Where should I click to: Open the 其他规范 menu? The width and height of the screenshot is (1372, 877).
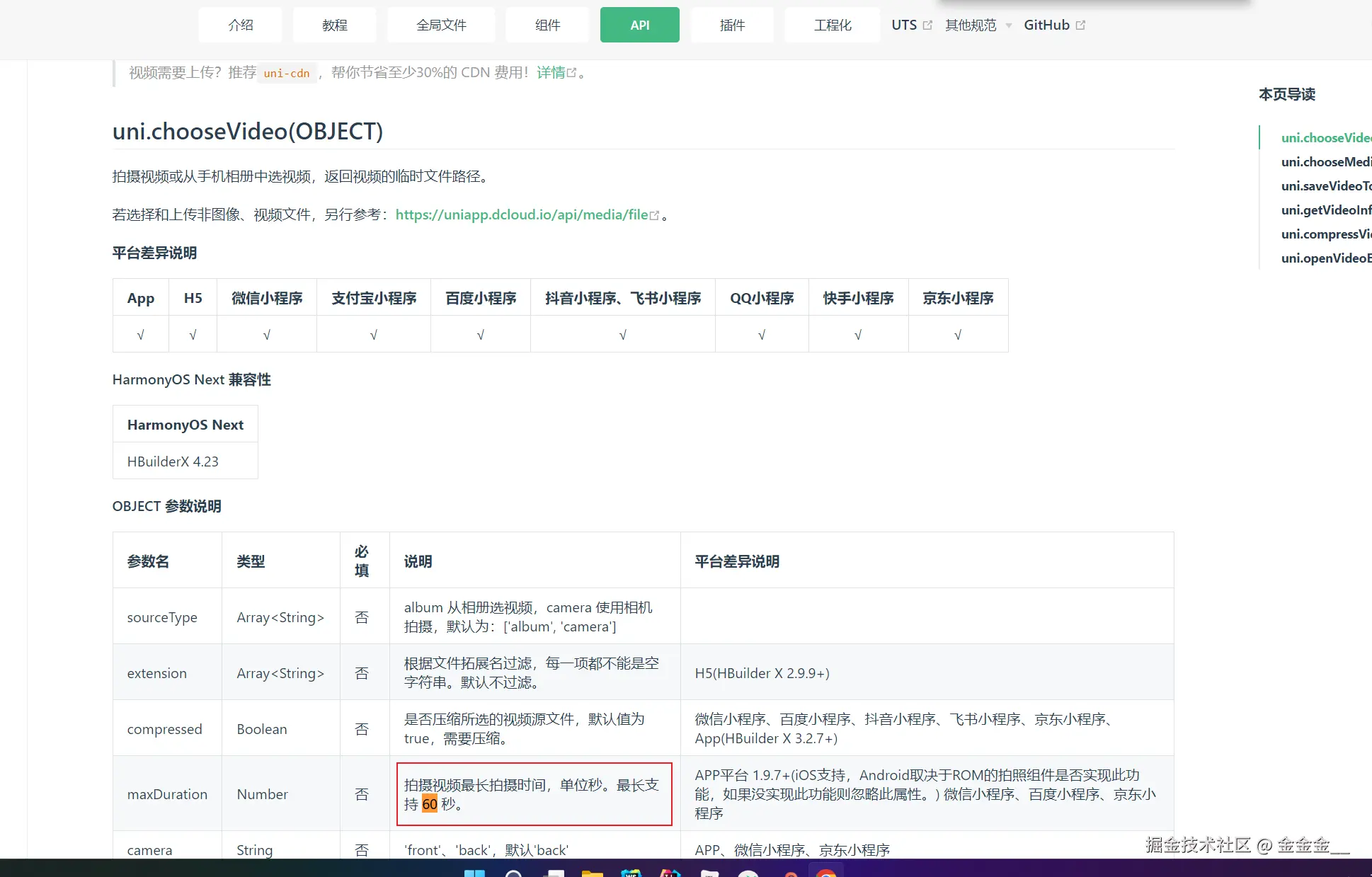tap(971, 25)
